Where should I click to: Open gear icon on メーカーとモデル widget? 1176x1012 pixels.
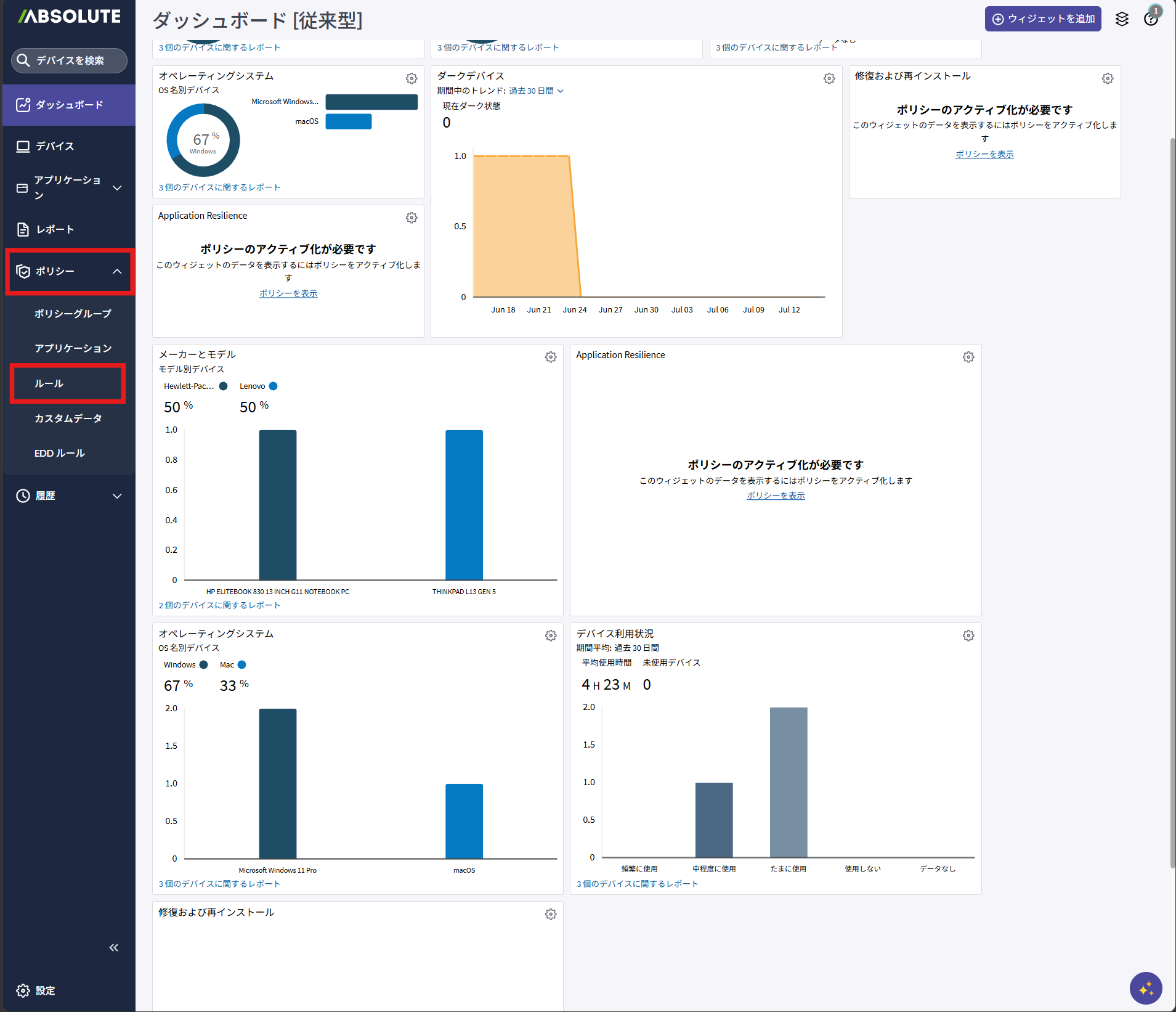[x=551, y=357]
